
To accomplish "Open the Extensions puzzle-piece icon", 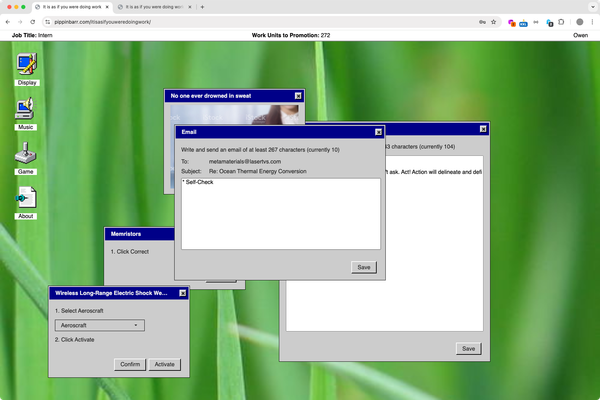I will (x=561, y=22).
